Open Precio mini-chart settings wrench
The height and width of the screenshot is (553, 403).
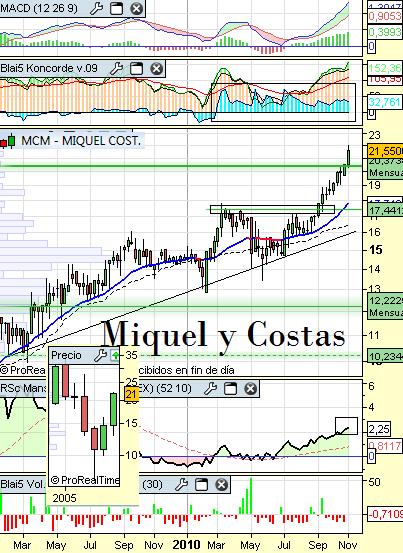100,355
